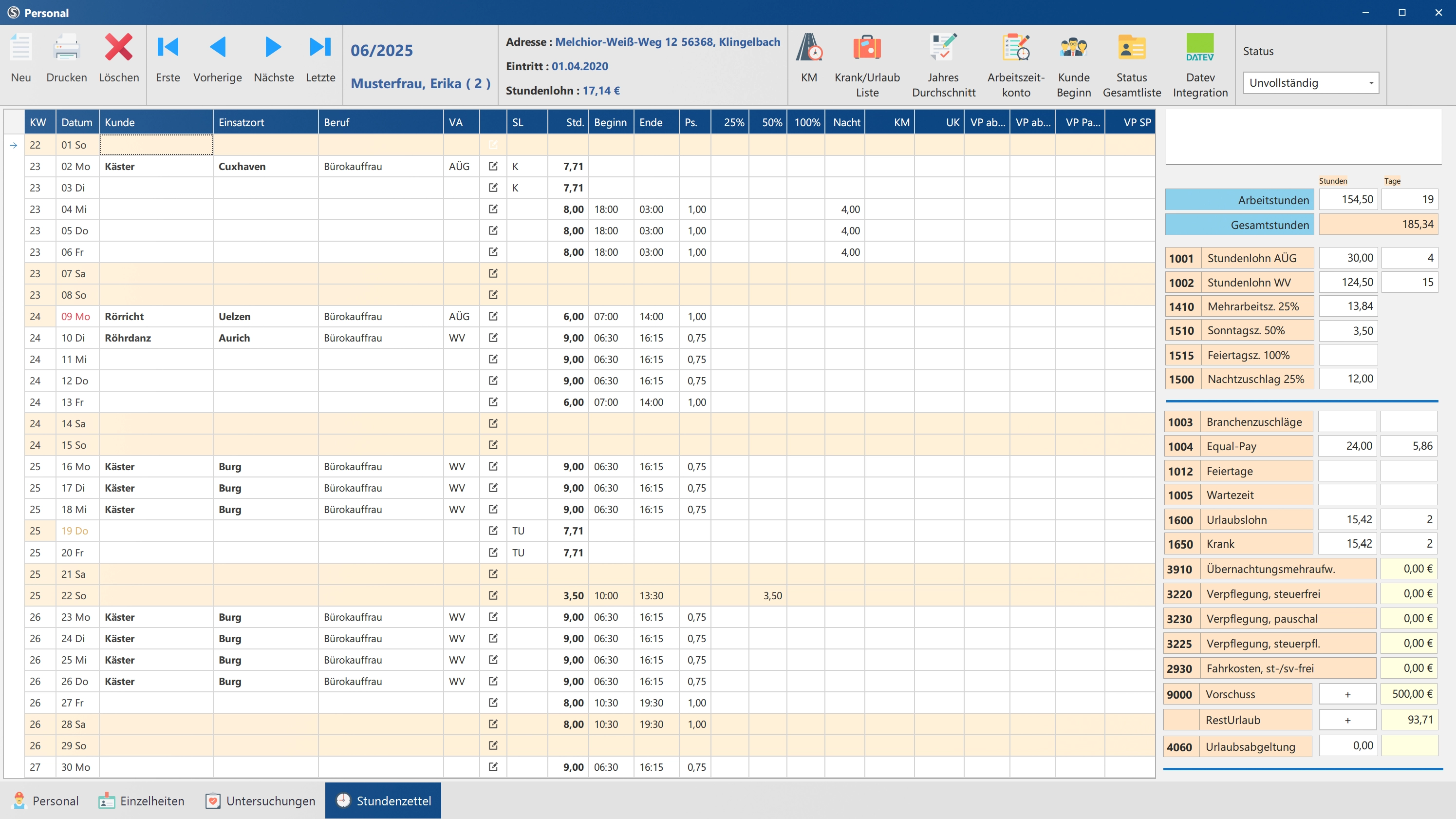Launch Datev Integration
This screenshot has height=819, width=1456.
(1199, 48)
